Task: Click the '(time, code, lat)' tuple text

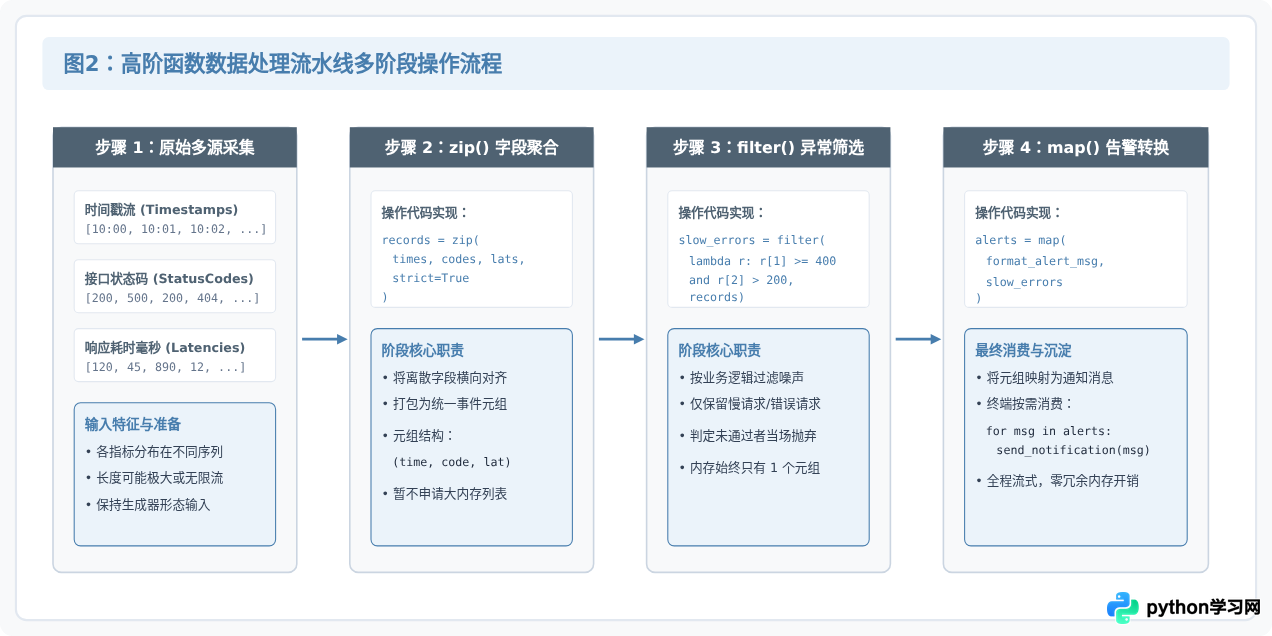Action: coord(452,462)
